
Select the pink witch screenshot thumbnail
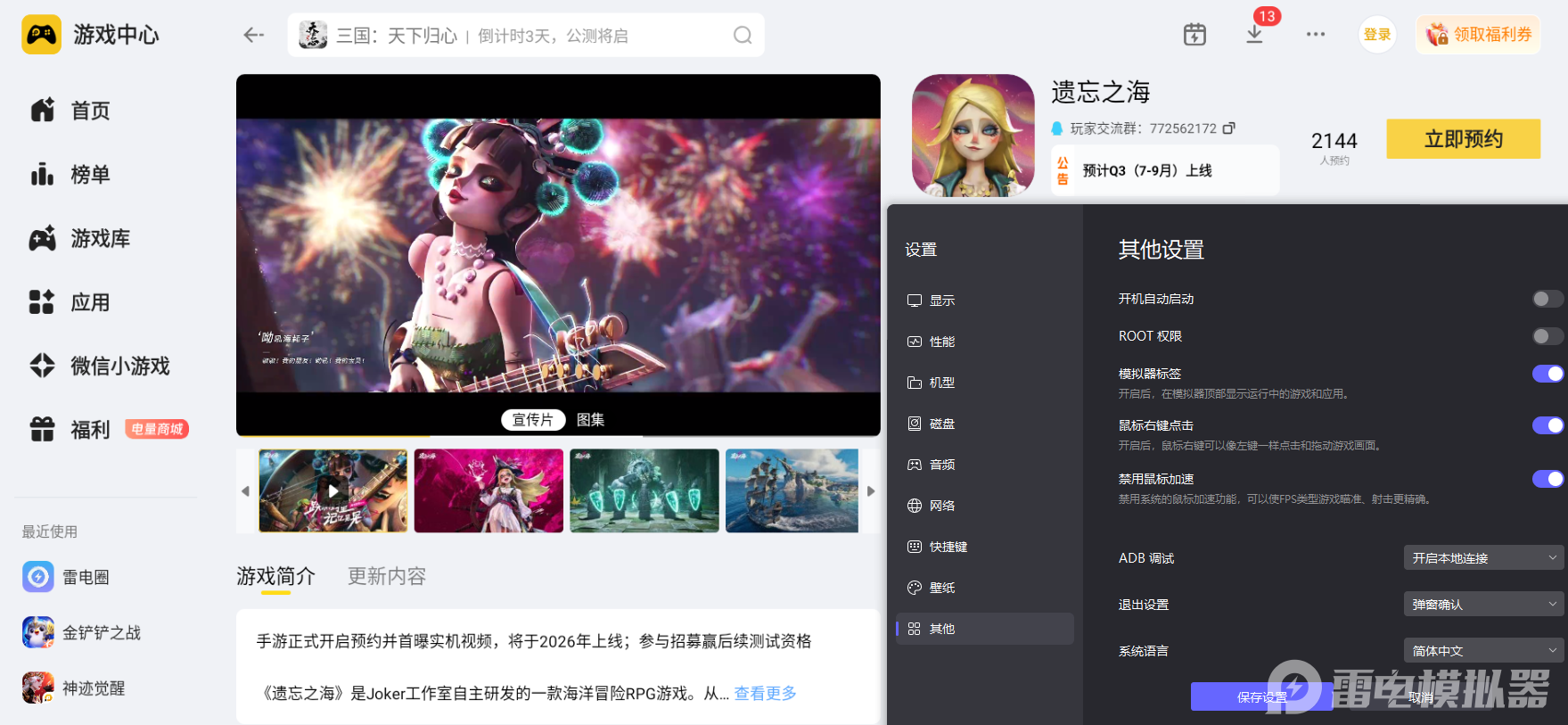488,490
